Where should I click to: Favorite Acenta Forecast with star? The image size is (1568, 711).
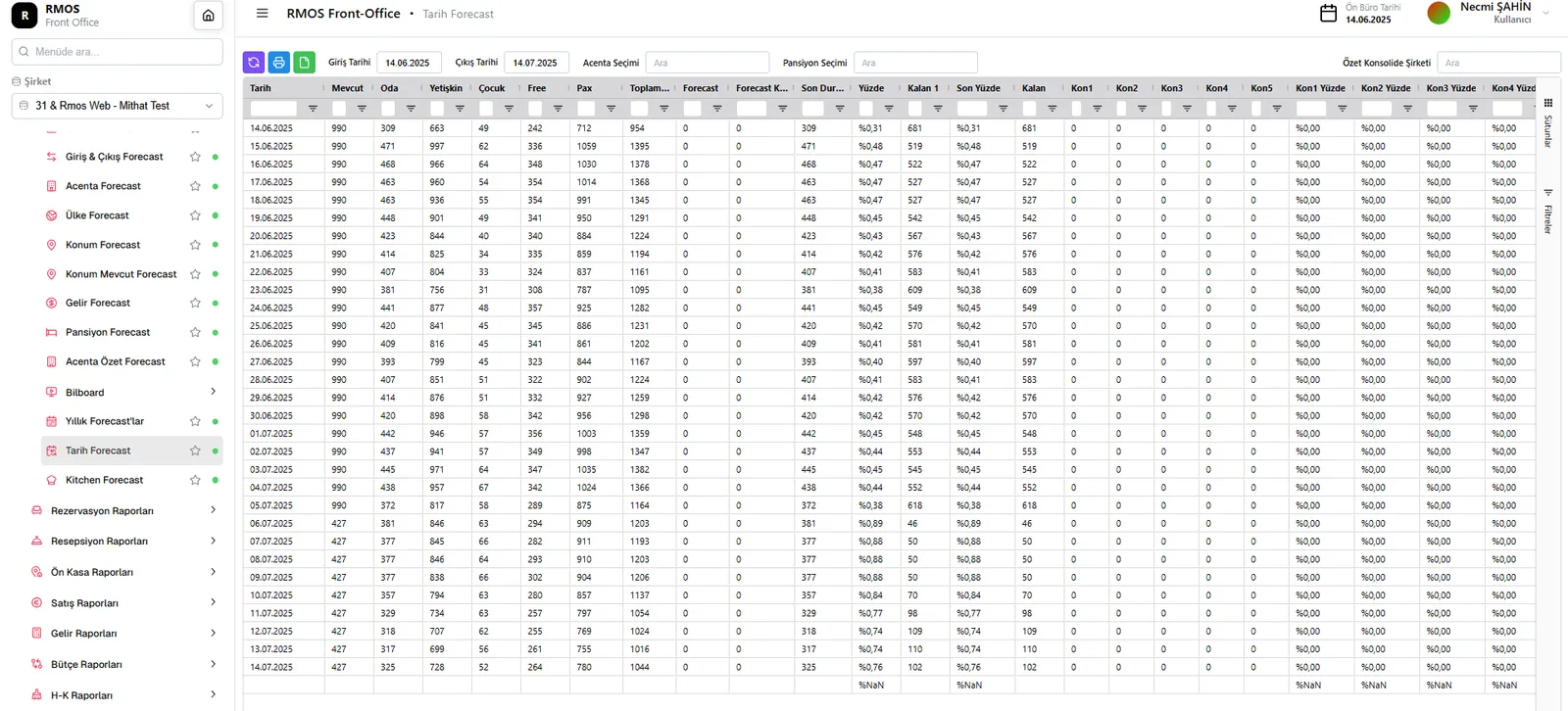coord(195,186)
